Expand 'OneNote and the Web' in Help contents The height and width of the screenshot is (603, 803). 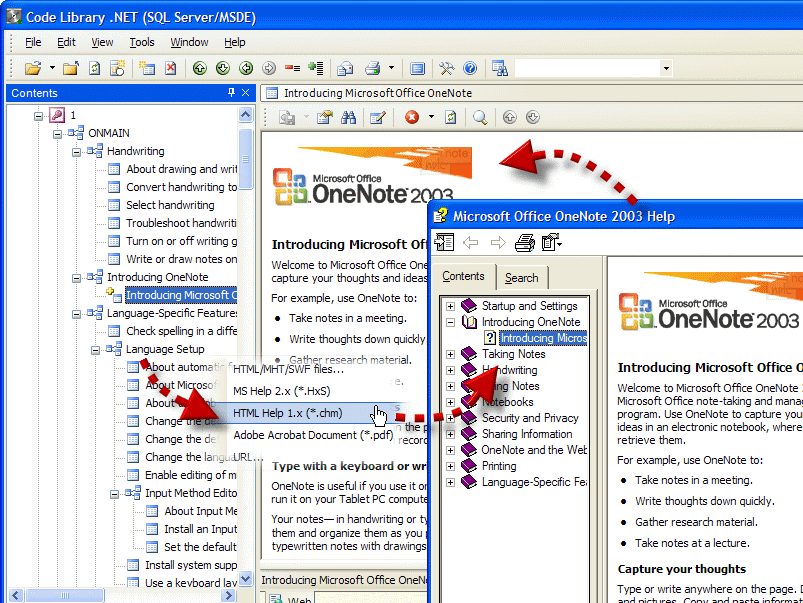point(450,450)
